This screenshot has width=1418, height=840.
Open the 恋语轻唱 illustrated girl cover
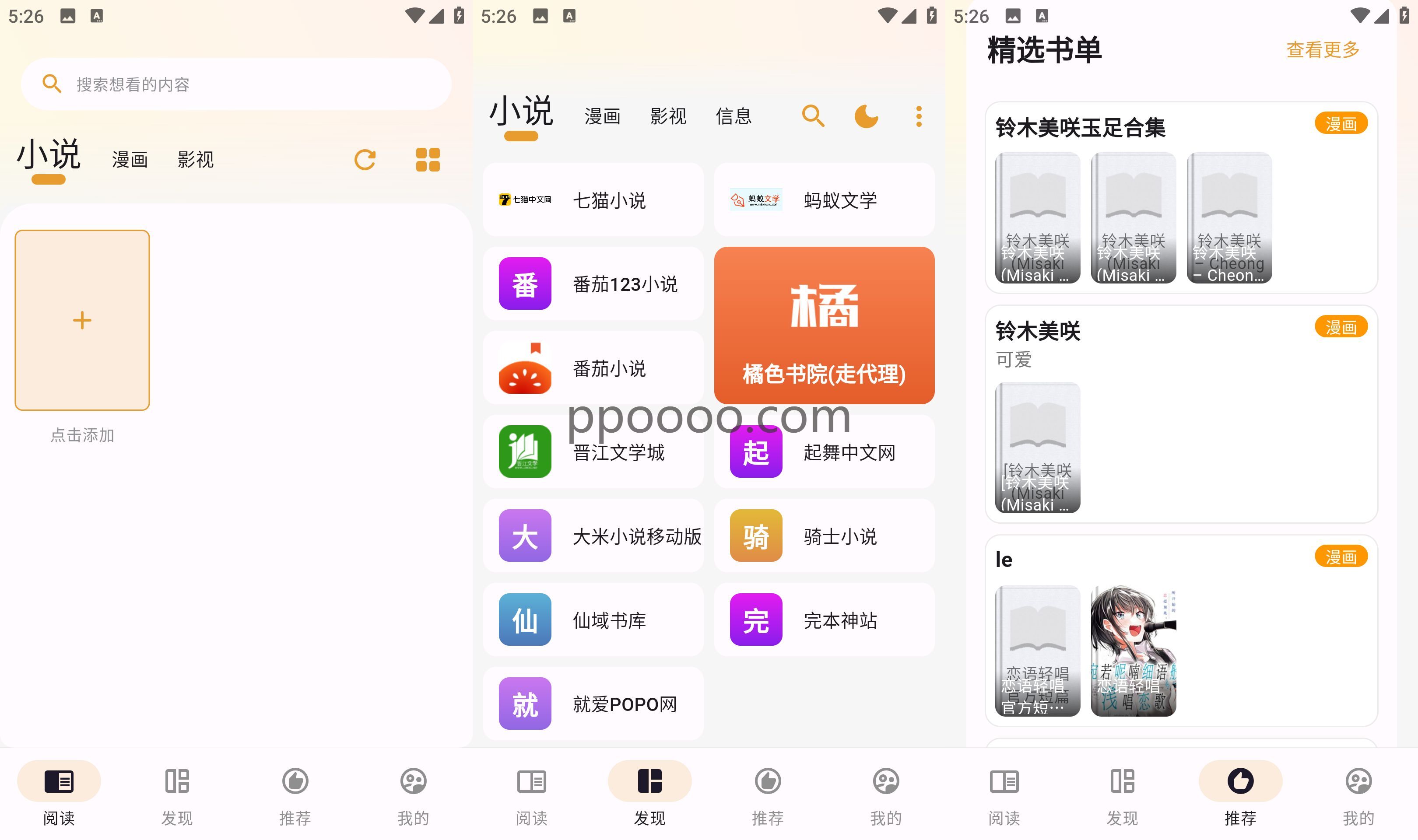1133,651
